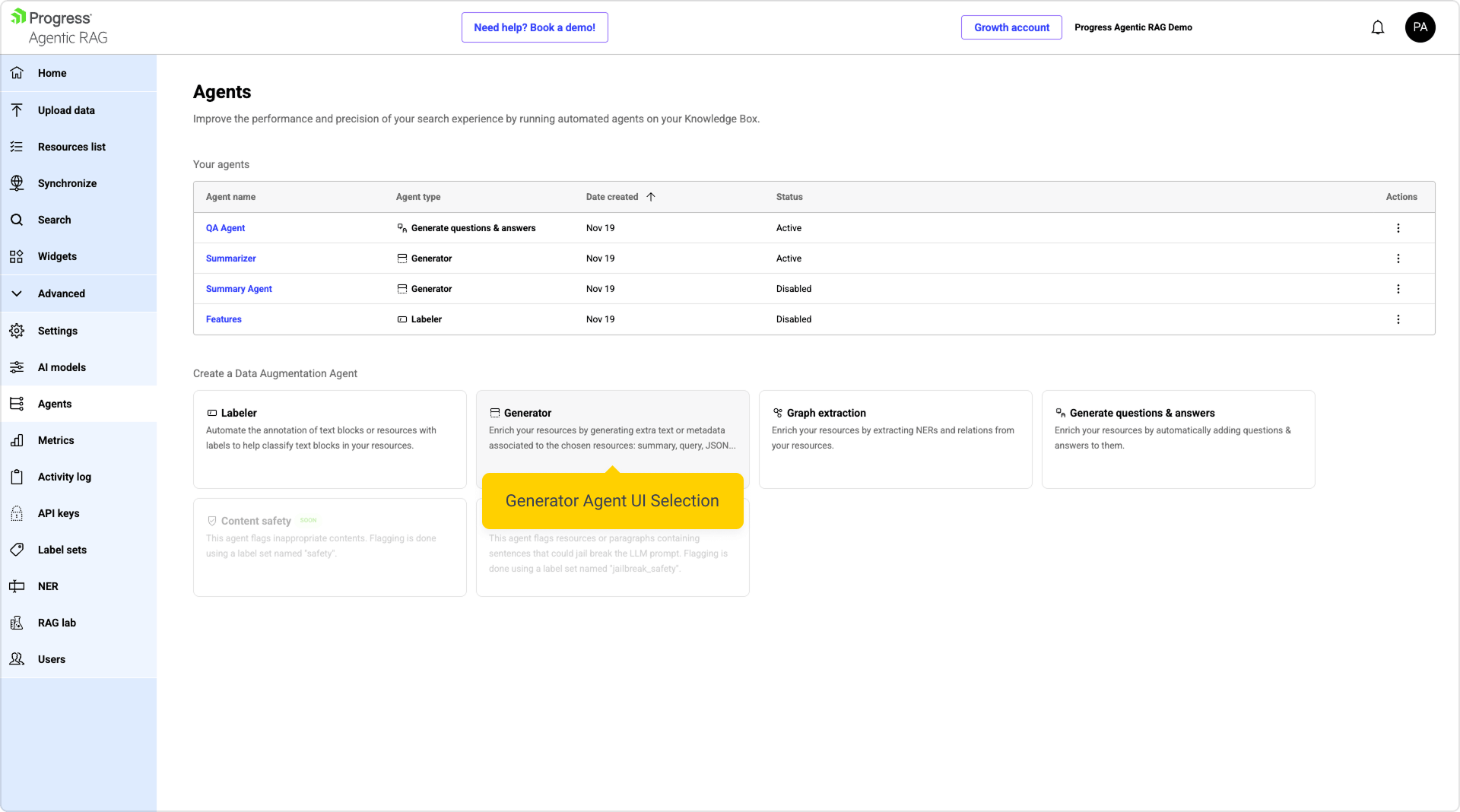Go to Resources list in sidebar
1460x812 pixels.
pyautogui.click(x=71, y=147)
